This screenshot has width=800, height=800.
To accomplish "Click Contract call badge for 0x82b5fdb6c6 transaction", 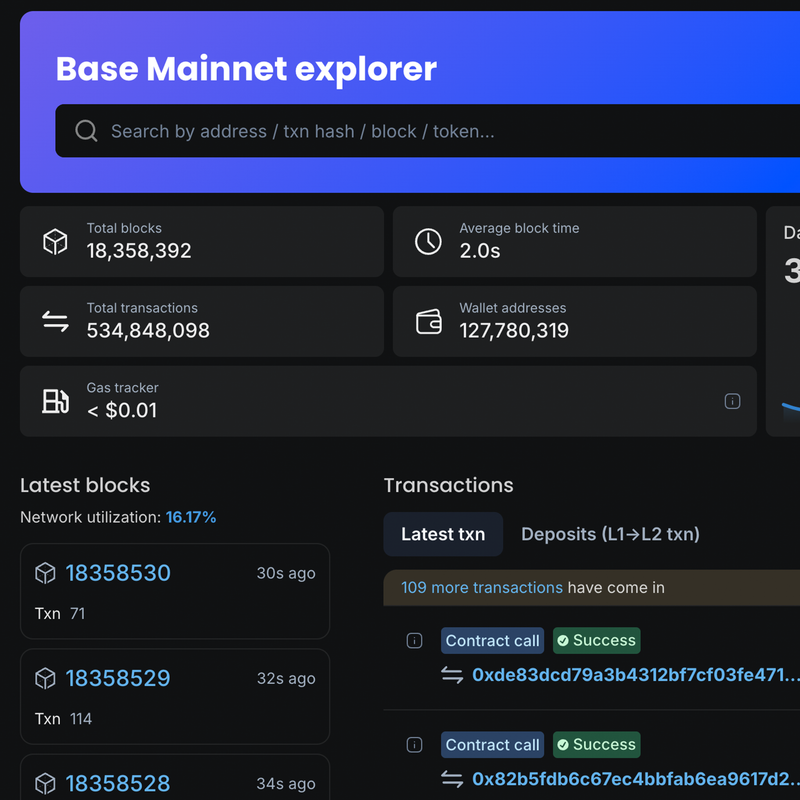I will tap(492, 744).
